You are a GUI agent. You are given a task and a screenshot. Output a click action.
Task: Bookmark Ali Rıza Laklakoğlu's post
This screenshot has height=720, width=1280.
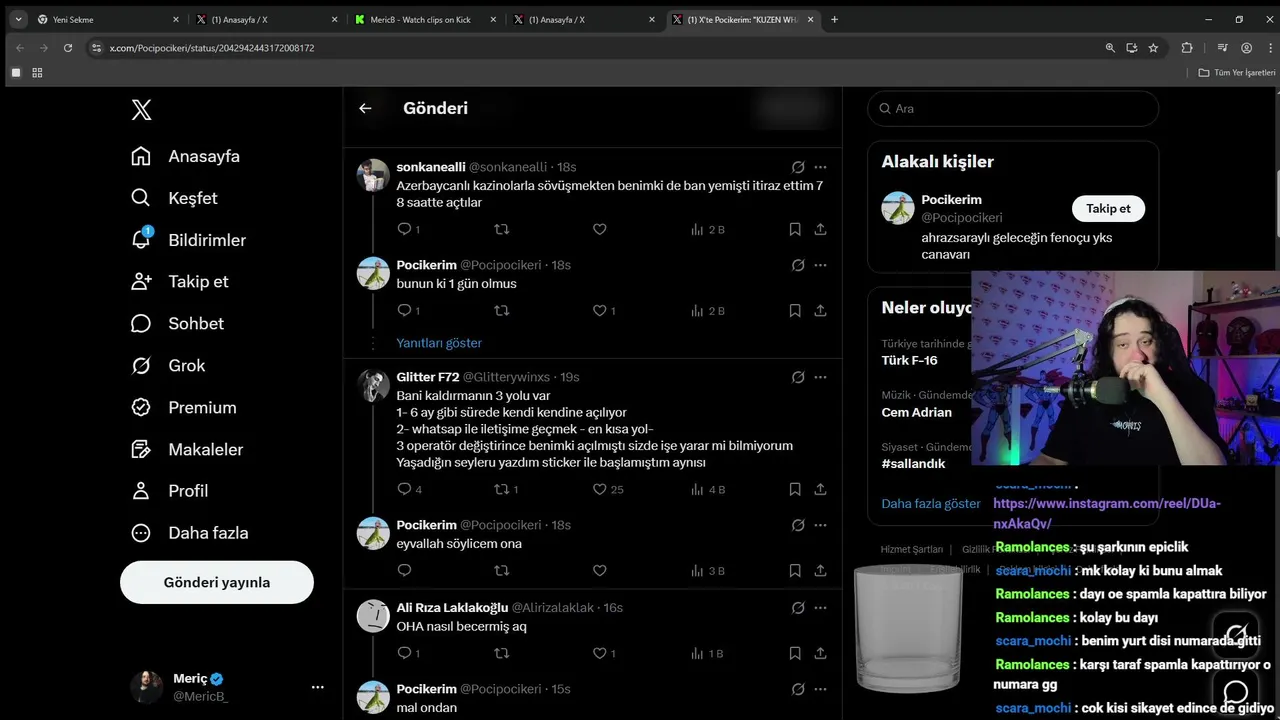(795, 653)
